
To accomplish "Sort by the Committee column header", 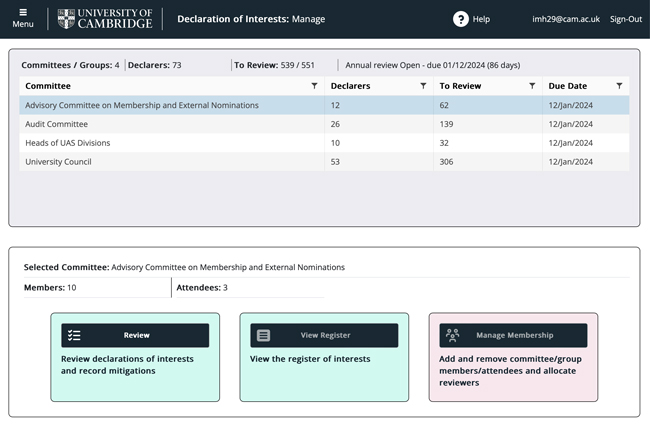I will [x=48, y=86].
